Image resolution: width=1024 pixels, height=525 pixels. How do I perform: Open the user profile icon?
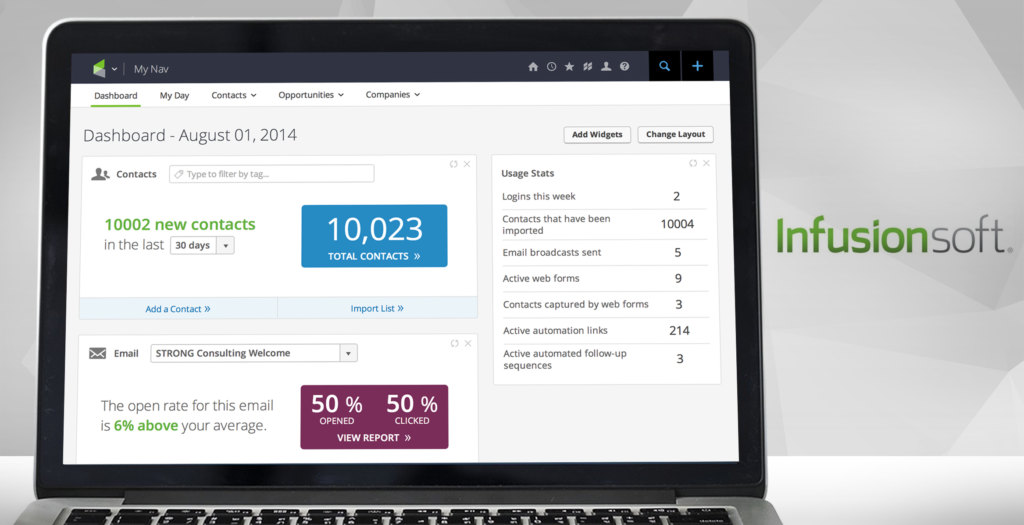606,67
